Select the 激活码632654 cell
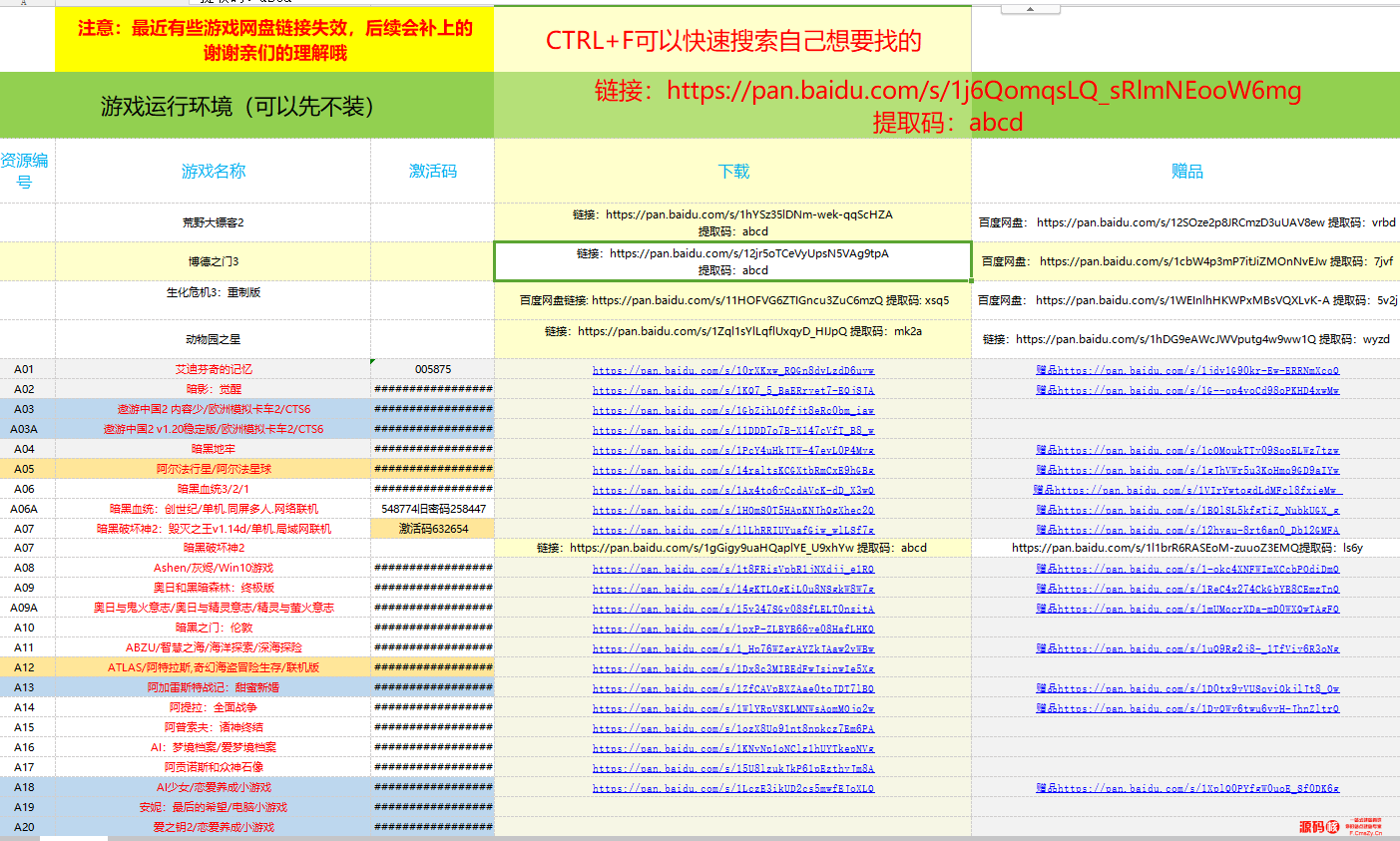The height and width of the screenshot is (841, 1400). click(x=432, y=529)
